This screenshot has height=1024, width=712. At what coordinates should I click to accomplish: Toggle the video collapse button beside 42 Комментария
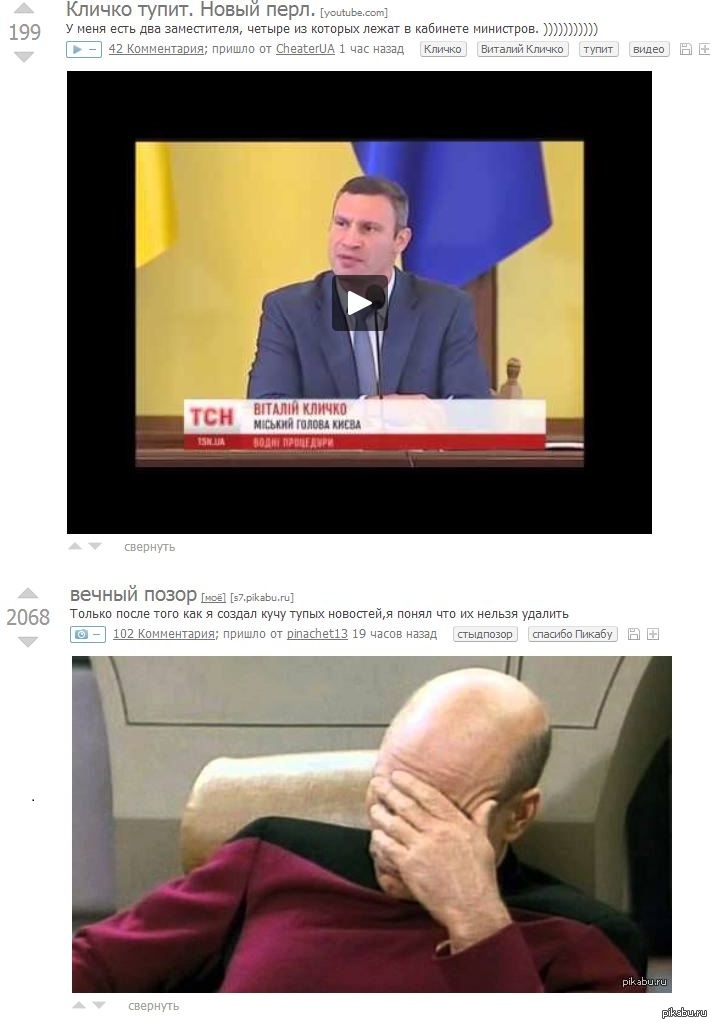click(84, 49)
